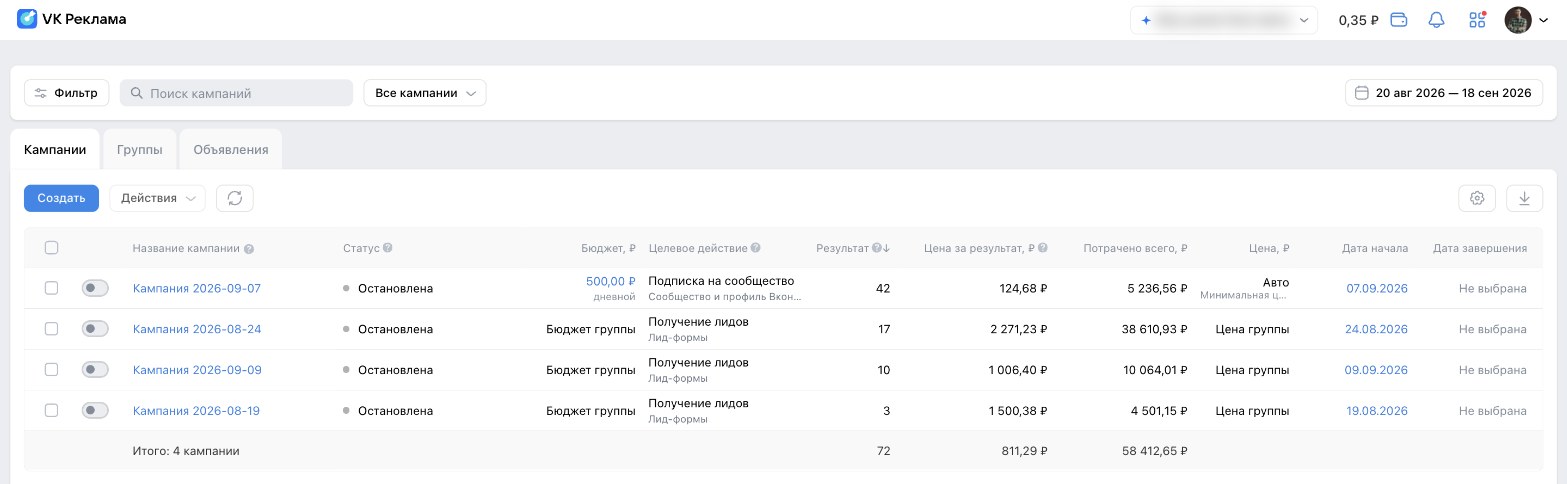1567x484 pixels.
Task: Click the help icon next to Название кампании
Action: 248,249
